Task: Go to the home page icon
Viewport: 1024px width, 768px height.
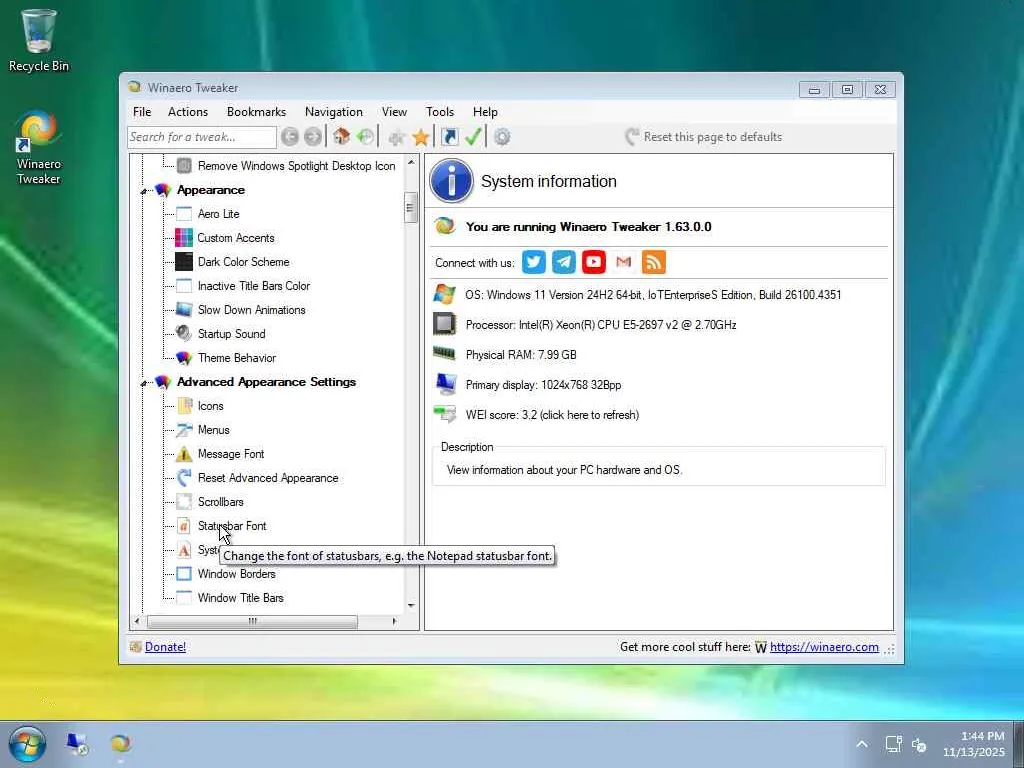Action: (341, 137)
